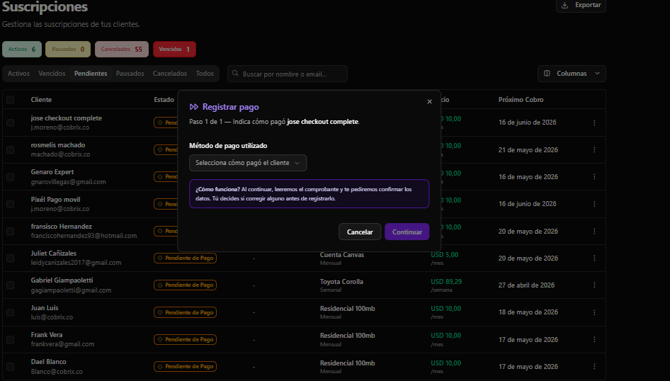Click the red Vencidas 1 badge

[x=174, y=49]
